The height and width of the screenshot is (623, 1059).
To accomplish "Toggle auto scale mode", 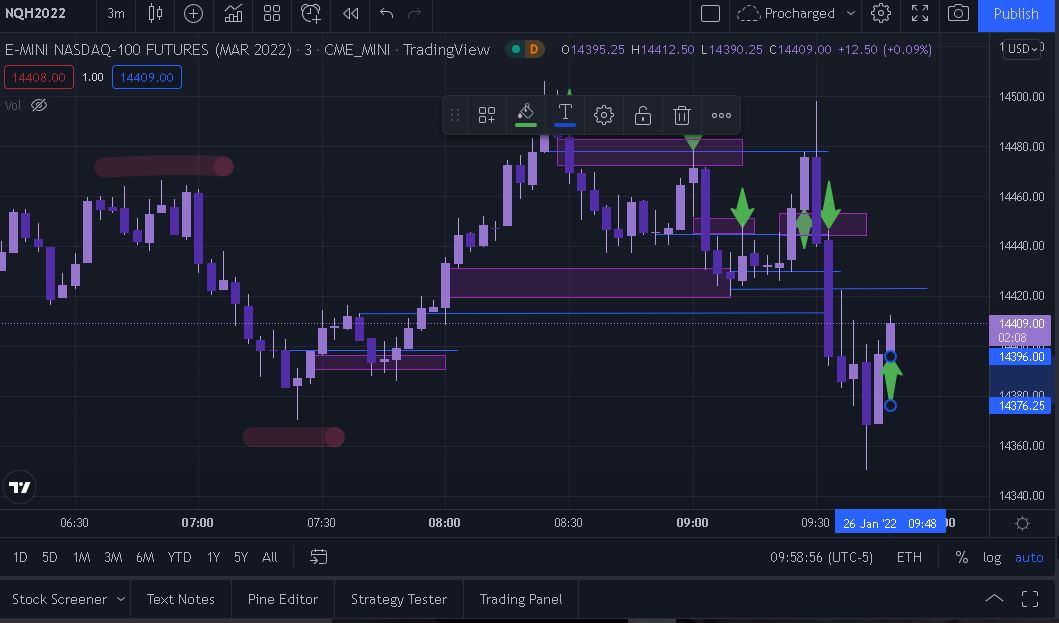I will [x=1029, y=557].
